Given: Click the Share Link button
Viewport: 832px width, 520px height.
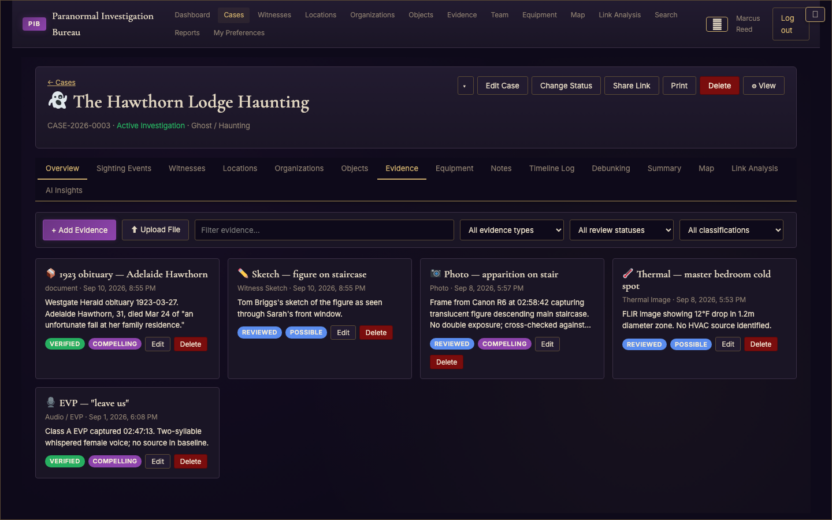Looking at the screenshot, I should coord(631,85).
